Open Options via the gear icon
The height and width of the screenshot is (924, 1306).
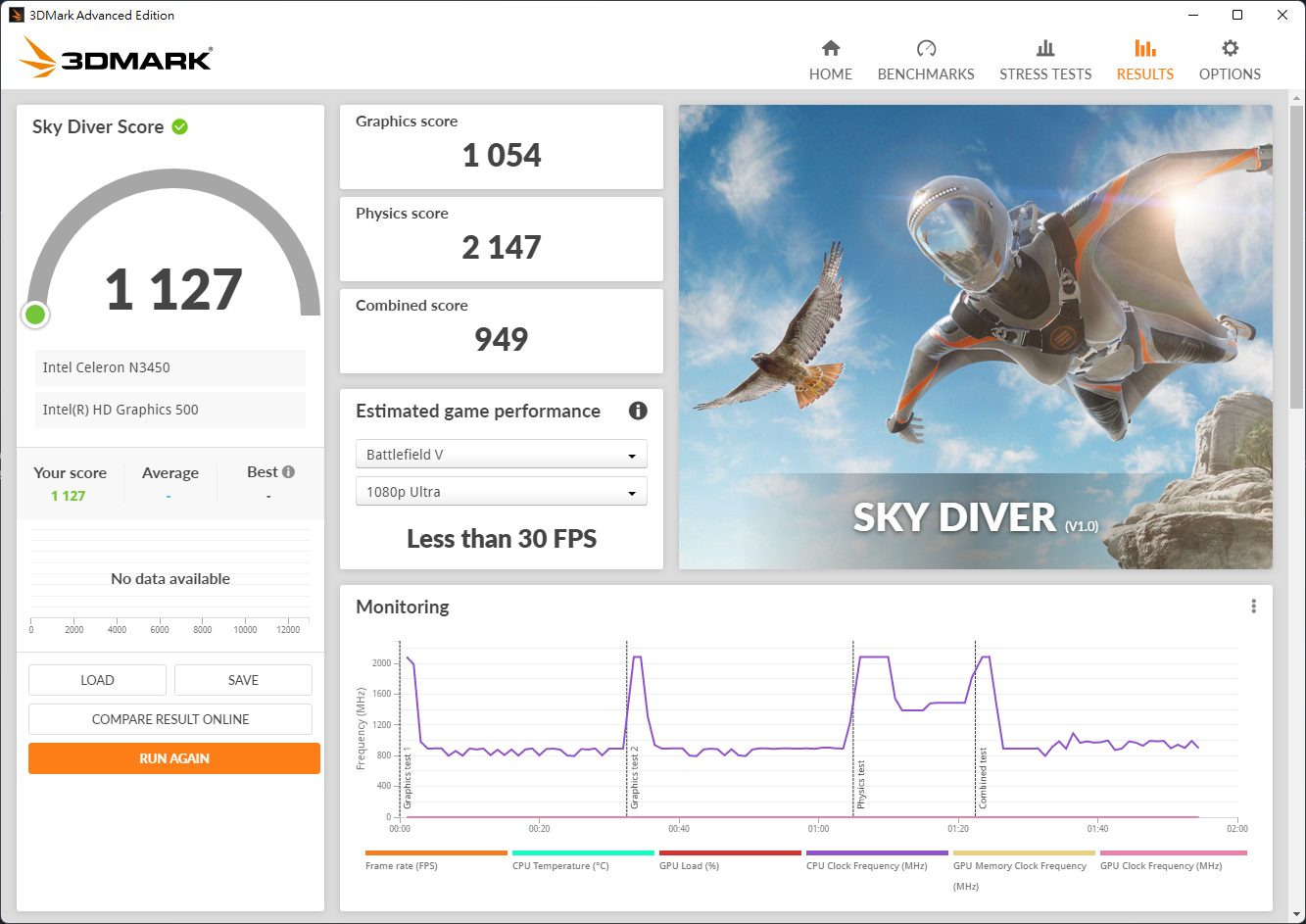pyautogui.click(x=1230, y=48)
